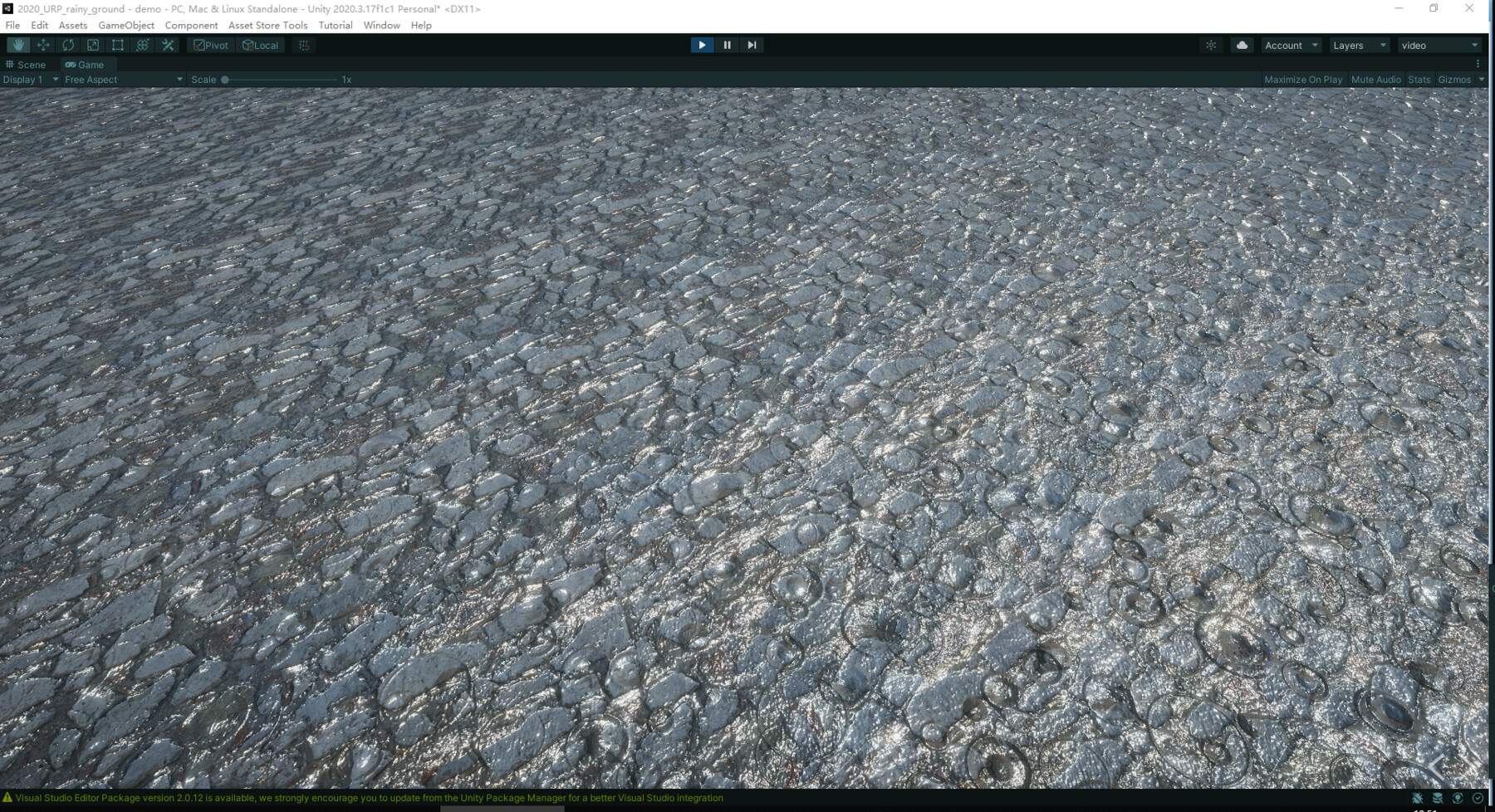
Task: Adjust the Game view Scale slider
Action: pyautogui.click(x=224, y=79)
